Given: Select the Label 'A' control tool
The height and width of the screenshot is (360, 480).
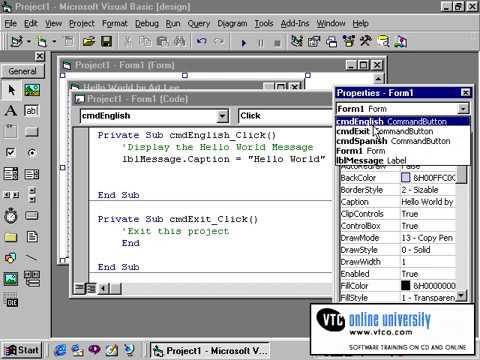Looking at the screenshot, I should 11,111.
